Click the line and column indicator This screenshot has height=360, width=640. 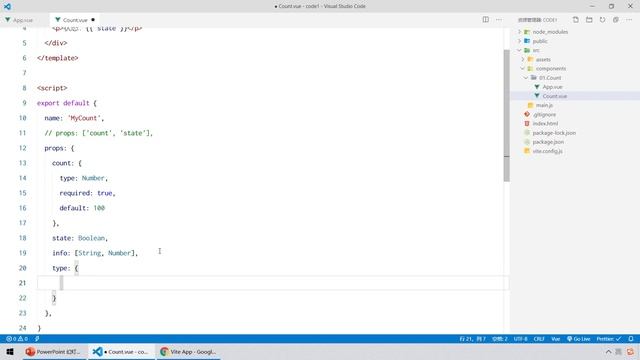(x=472, y=339)
